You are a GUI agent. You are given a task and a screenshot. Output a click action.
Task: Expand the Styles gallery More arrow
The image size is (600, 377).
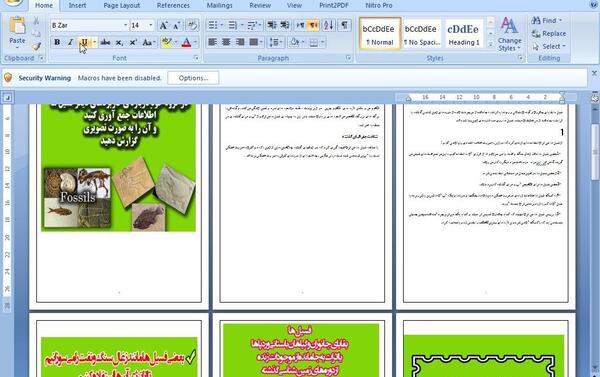click(491, 45)
